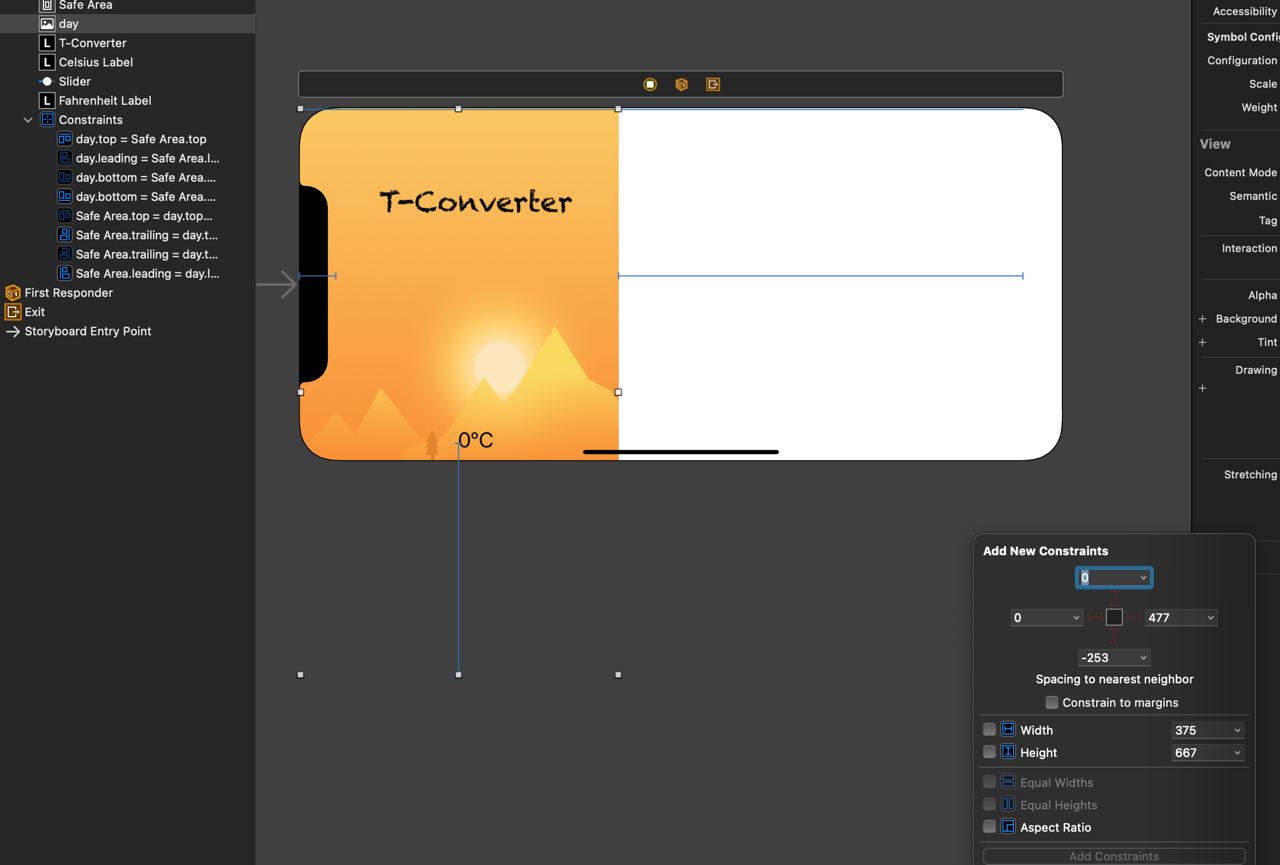Check the Aspect Ratio checkbox
1280x865 pixels.
pyautogui.click(x=989, y=826)
